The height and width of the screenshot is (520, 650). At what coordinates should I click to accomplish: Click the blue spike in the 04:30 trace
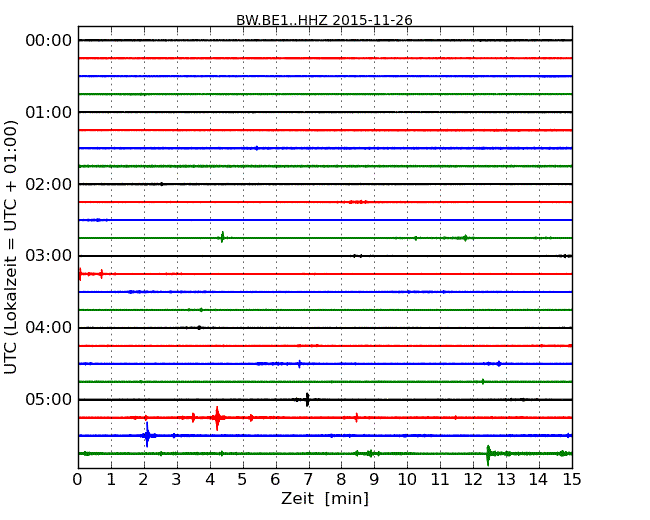299,364
